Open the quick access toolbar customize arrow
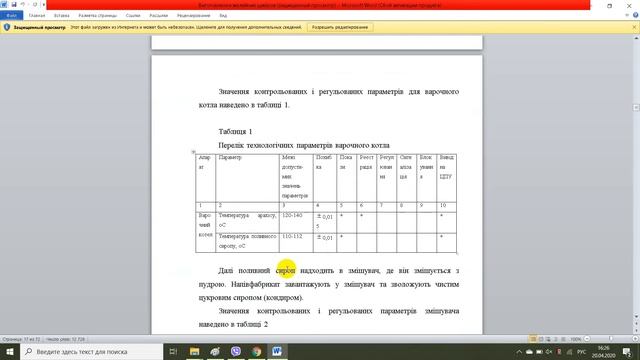Viewport: 640px width, 360px height. pos(43,4)
